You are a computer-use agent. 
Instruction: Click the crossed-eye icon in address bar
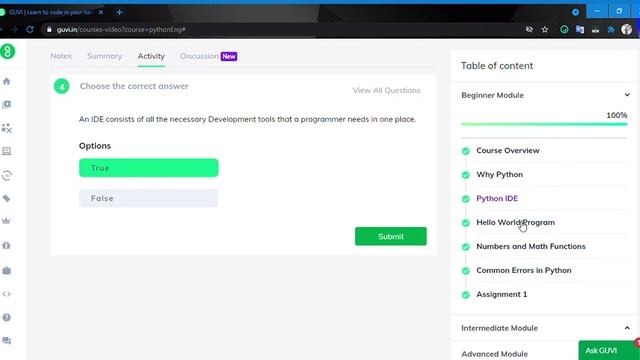click(x=529, y=29)
